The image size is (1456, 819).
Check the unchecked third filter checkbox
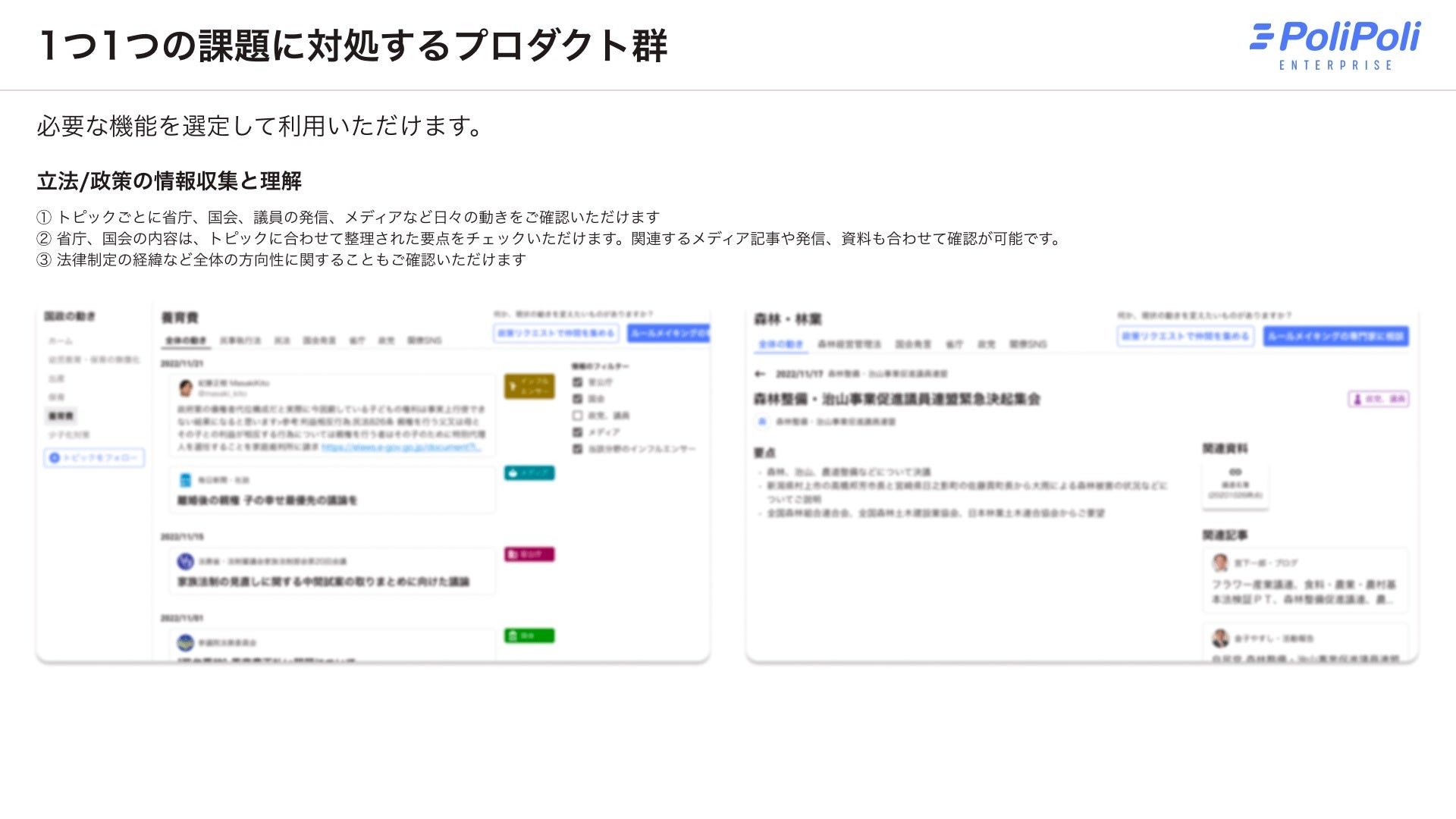coord(577,416)
